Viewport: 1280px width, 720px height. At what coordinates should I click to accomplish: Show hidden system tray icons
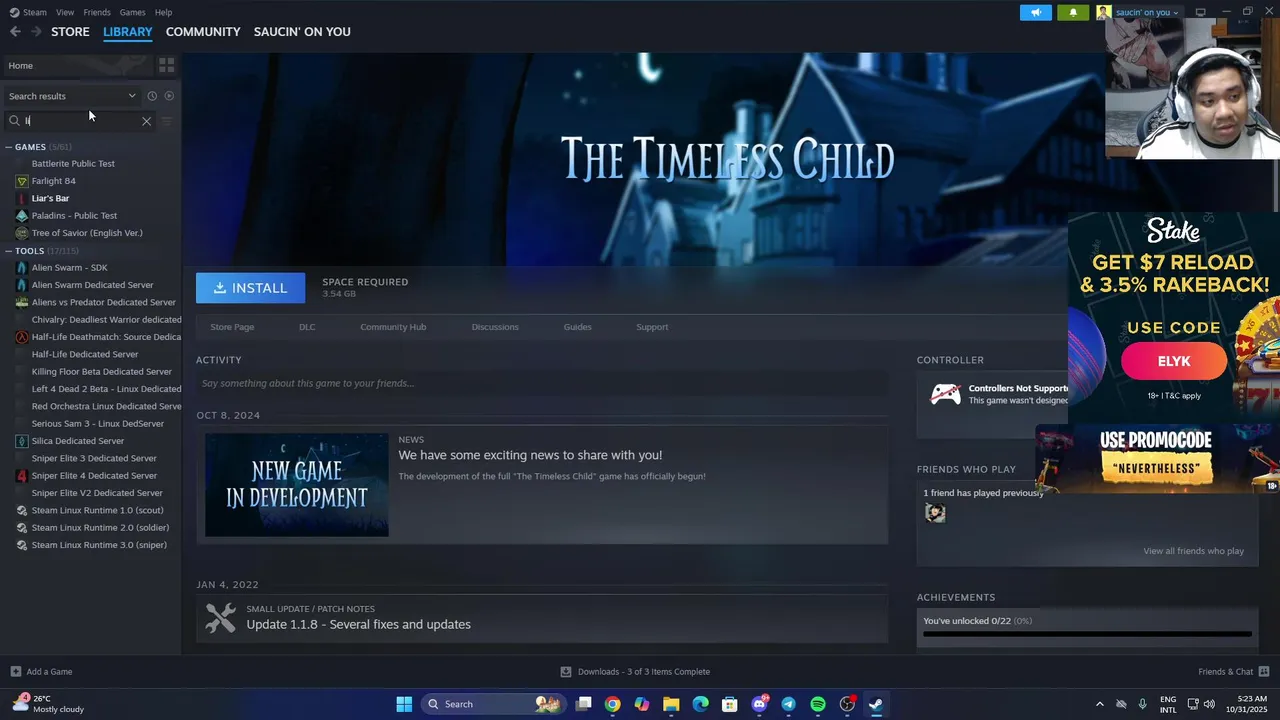click(1100, 704)
